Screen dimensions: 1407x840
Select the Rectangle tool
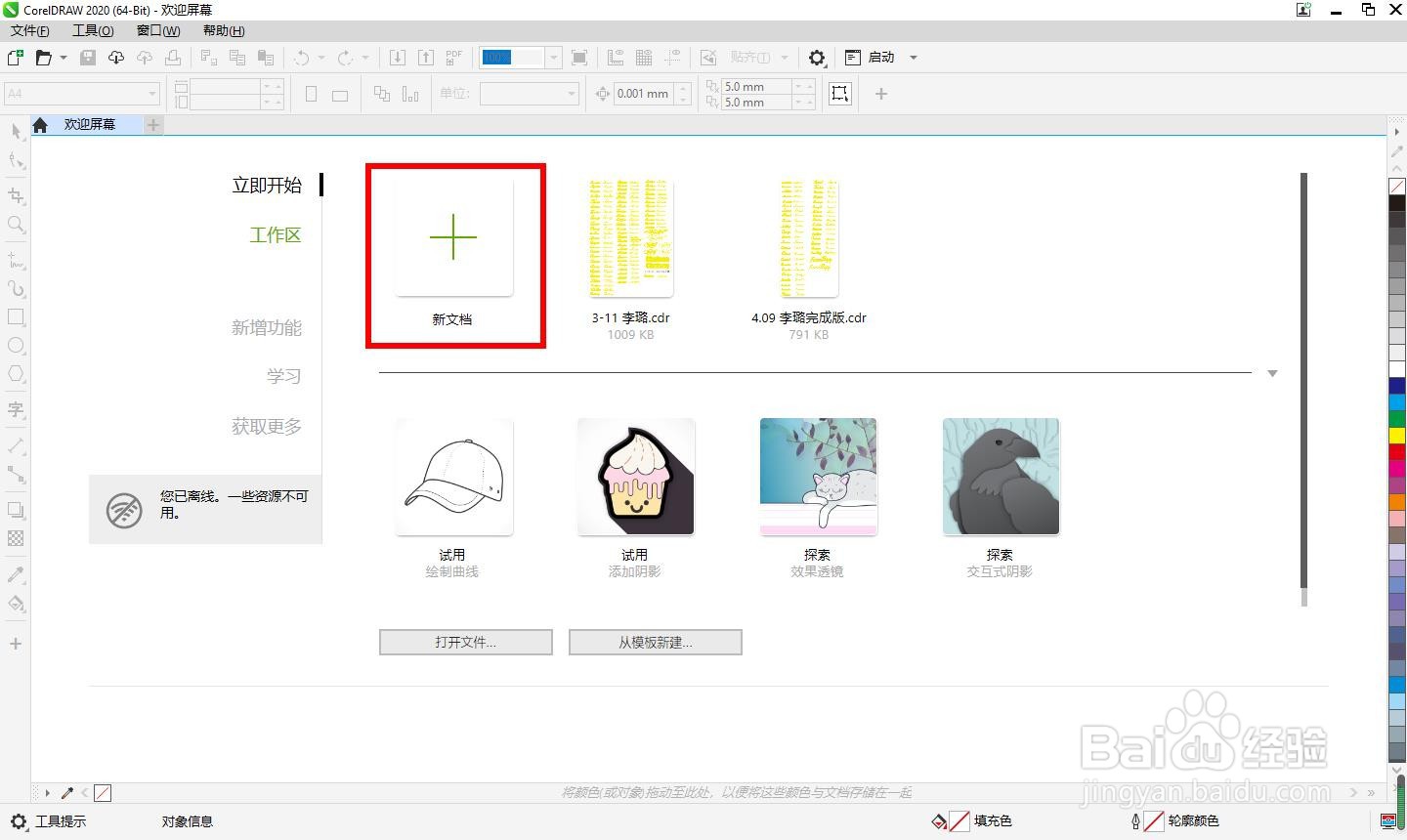[16, 317]
